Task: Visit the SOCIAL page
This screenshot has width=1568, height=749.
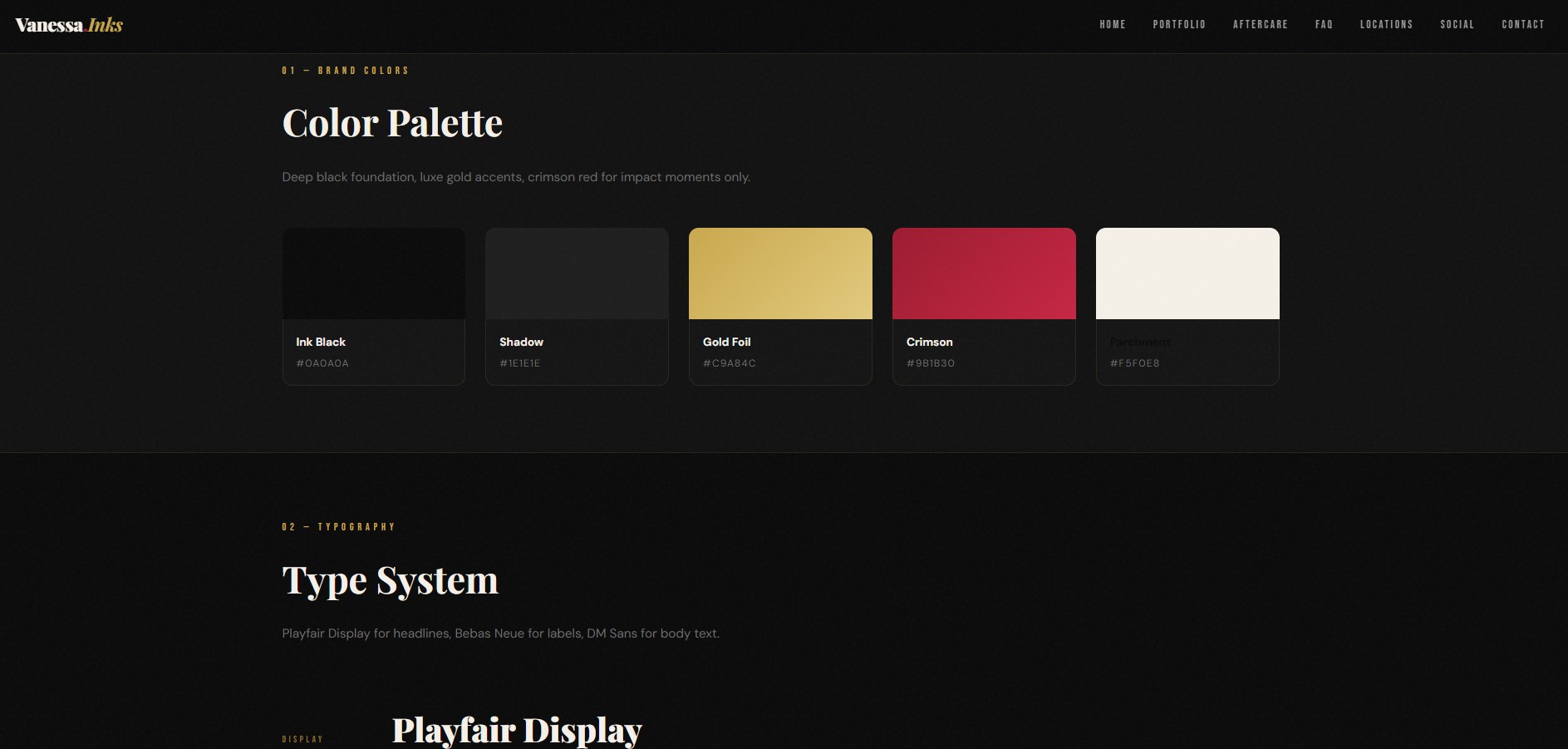Action: (1457, 24)
